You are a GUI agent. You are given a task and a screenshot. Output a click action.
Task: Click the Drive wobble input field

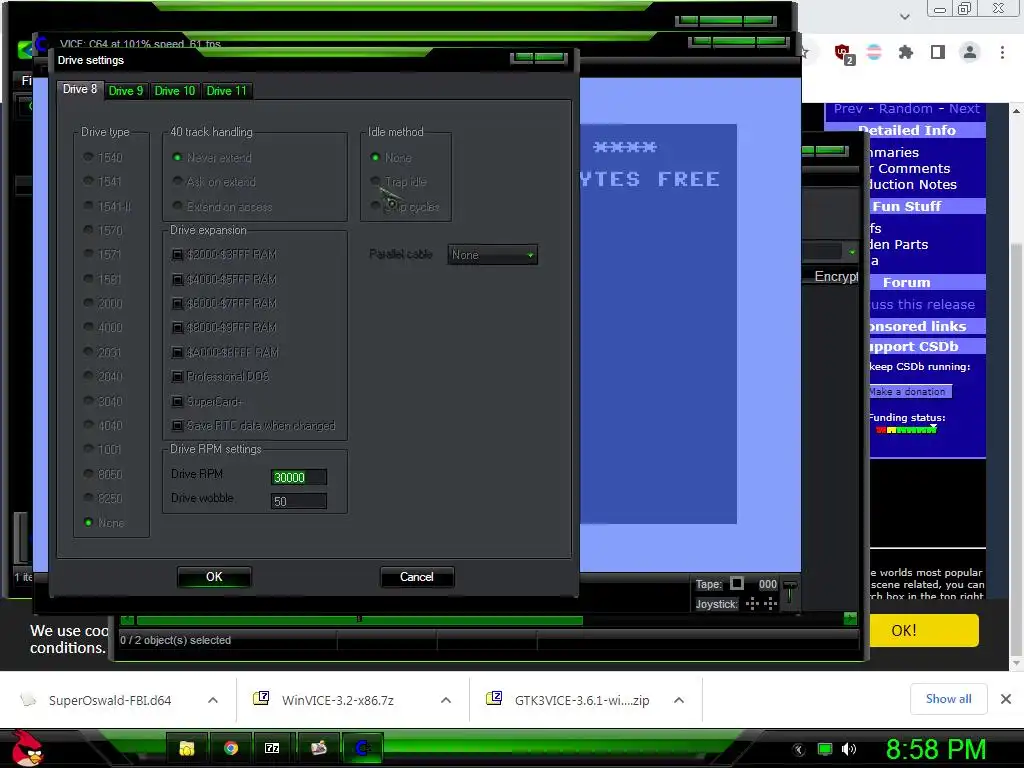[x=298, y=501]
